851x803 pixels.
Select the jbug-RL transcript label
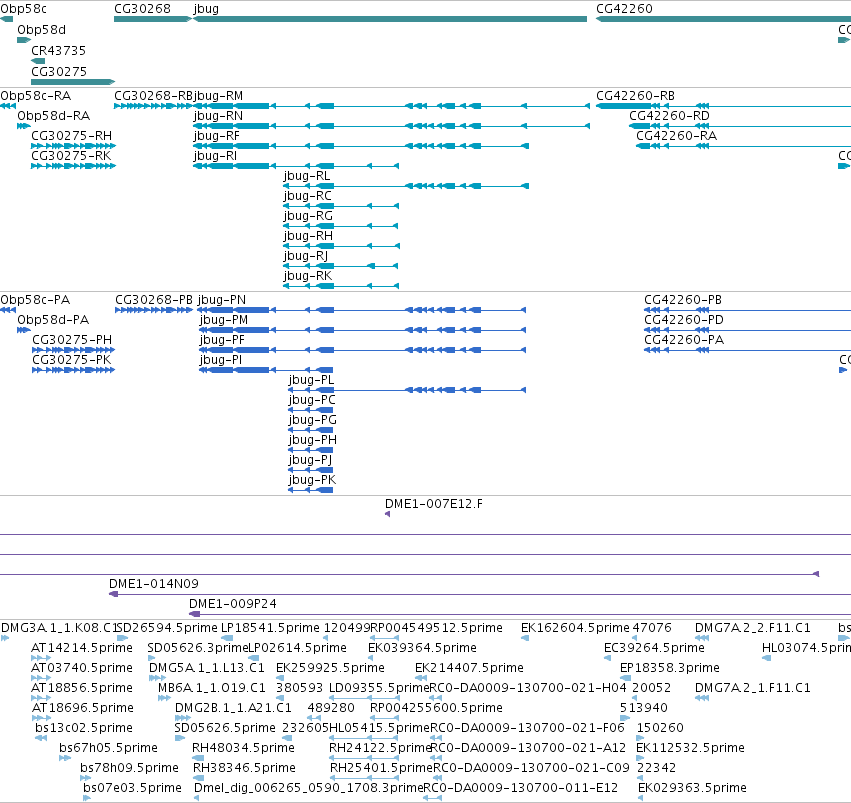tap(307, 176)
